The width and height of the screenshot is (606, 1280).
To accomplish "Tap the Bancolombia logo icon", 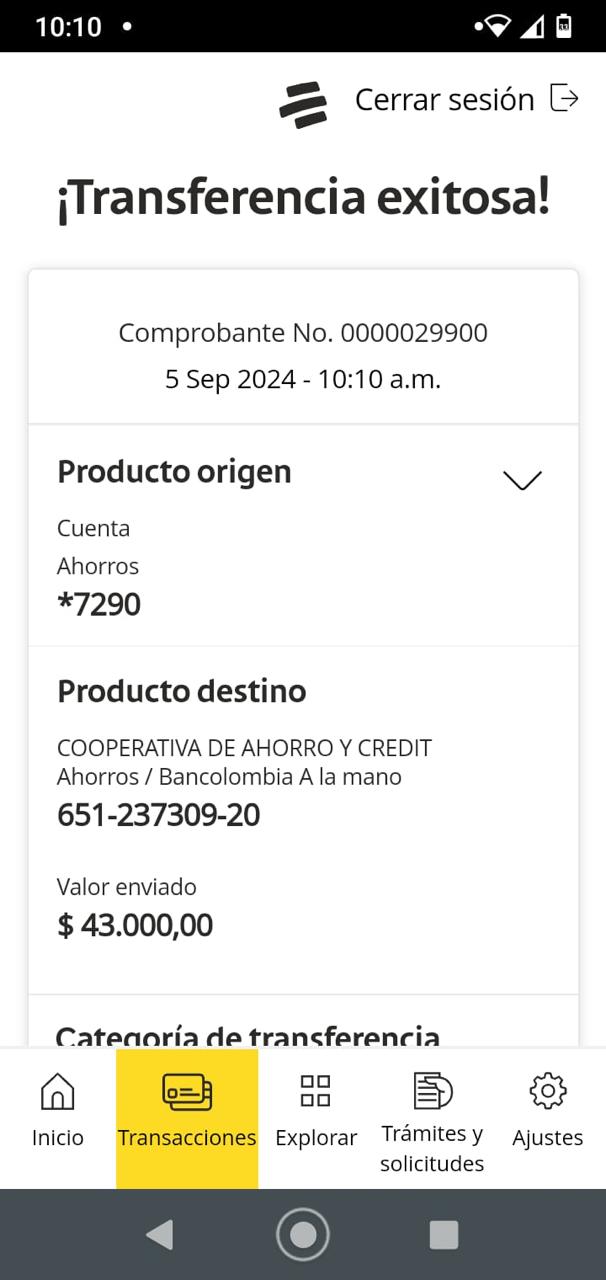I will tap(303, 103).
